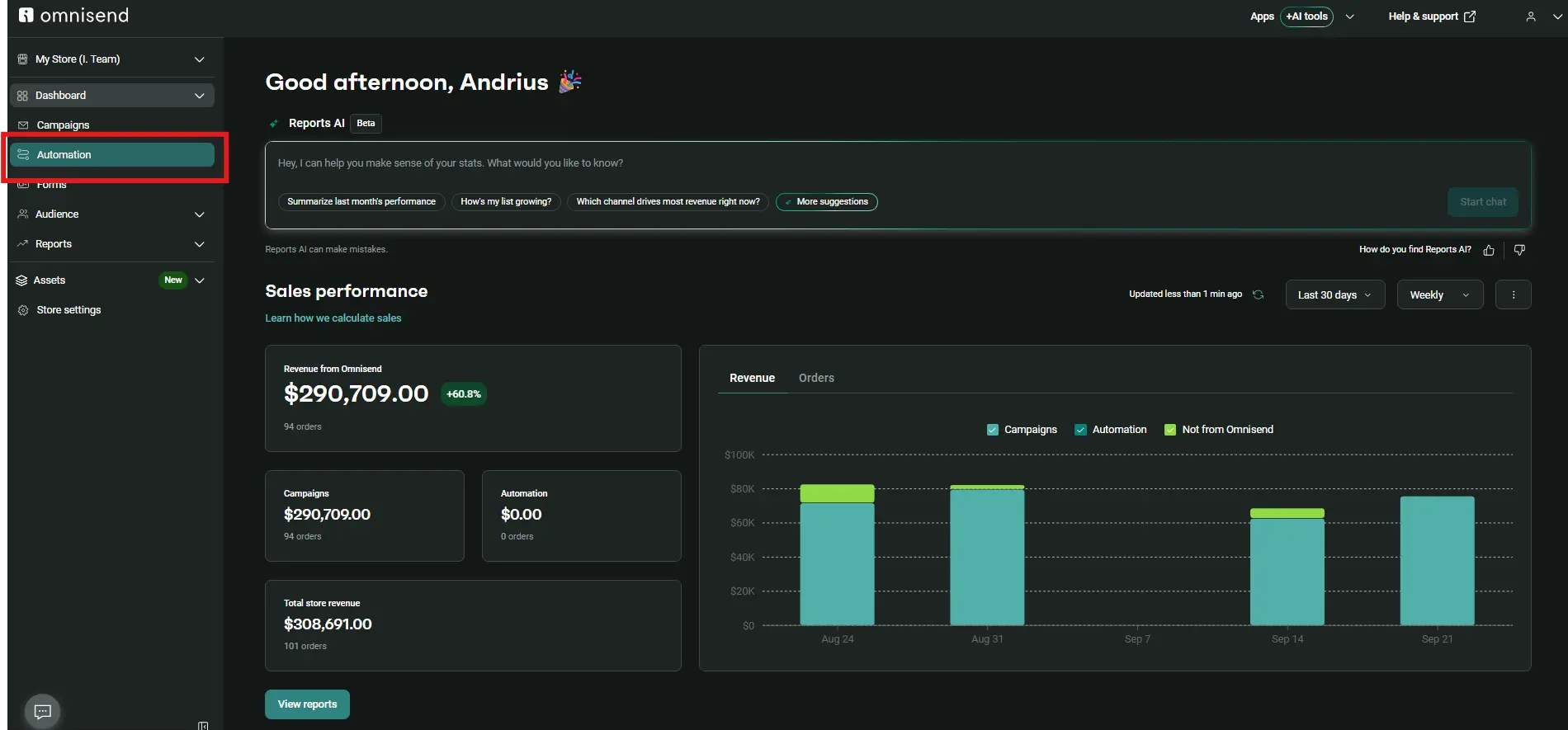Click the View reports button
Image resolution: width=1568 pixels, height=730 pixels.
[307, 704]
